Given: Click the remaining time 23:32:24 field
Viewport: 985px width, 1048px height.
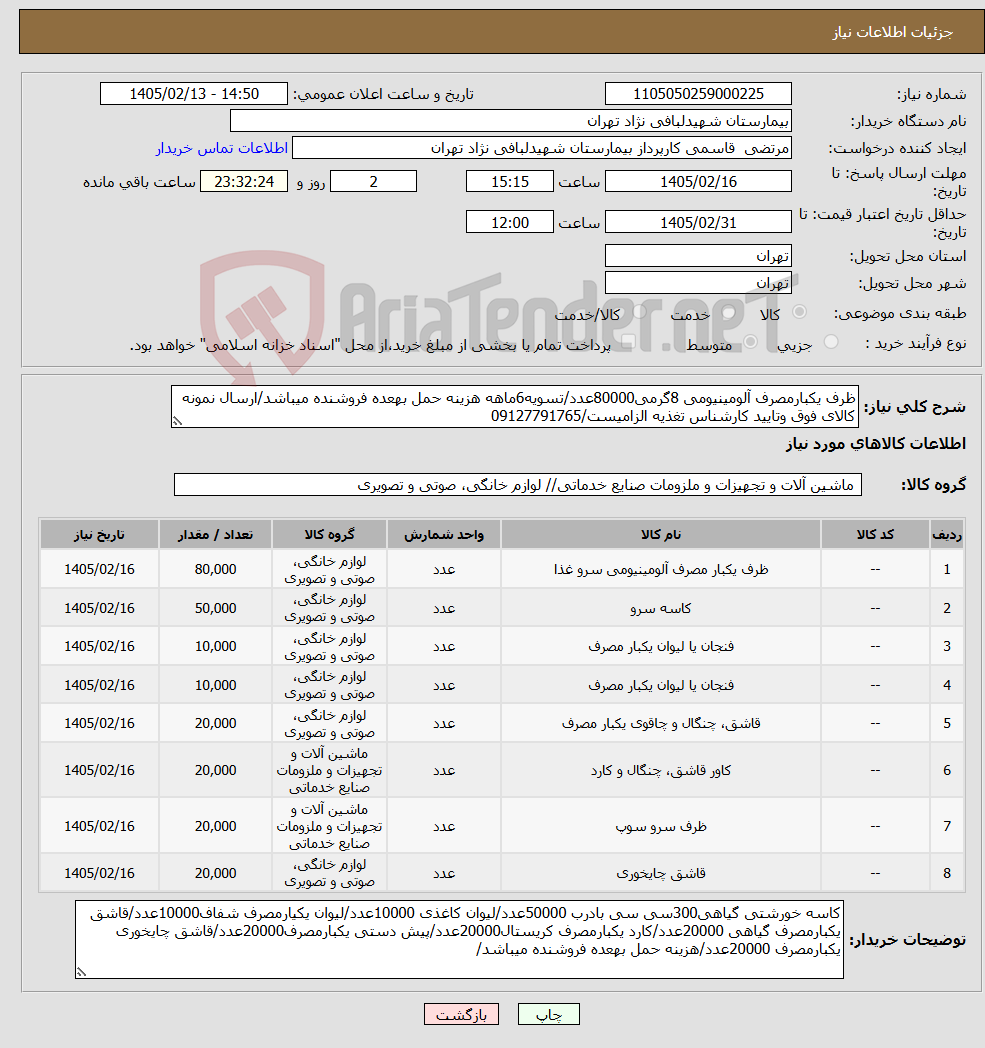Looking at the screenshot, I should pos(244,182).
